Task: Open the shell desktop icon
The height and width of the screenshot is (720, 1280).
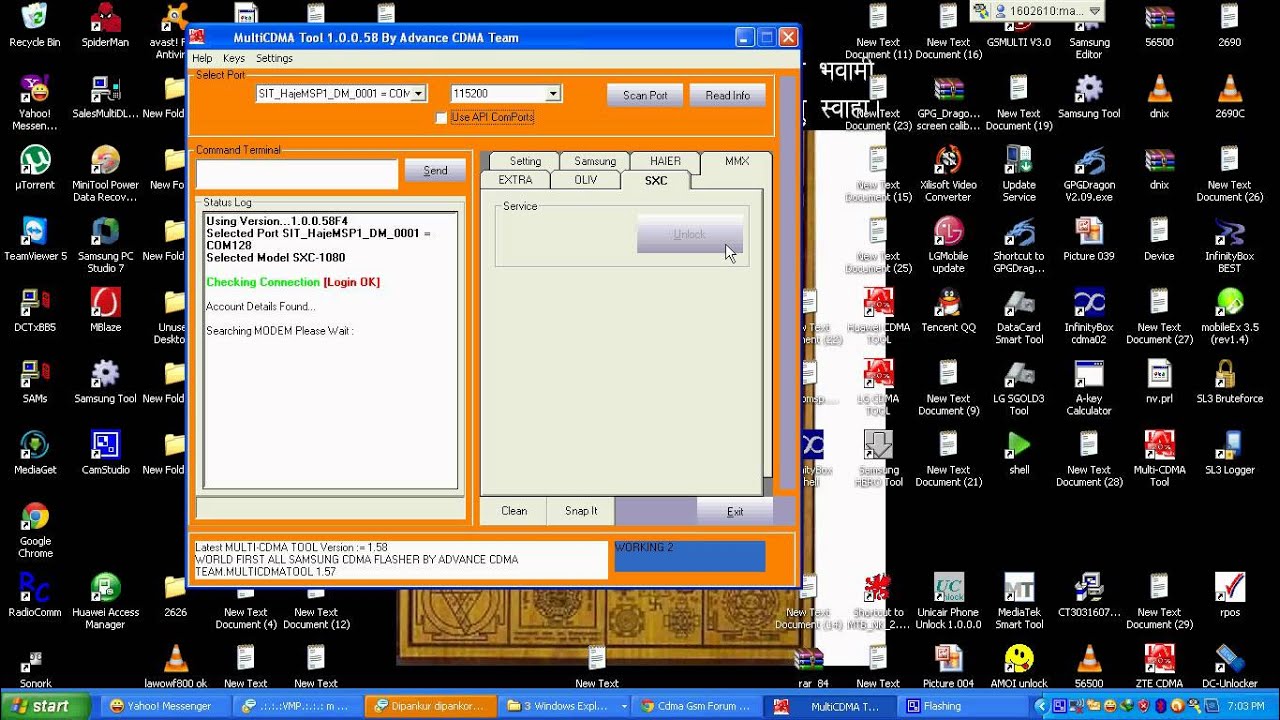Action: [1019, 452]
